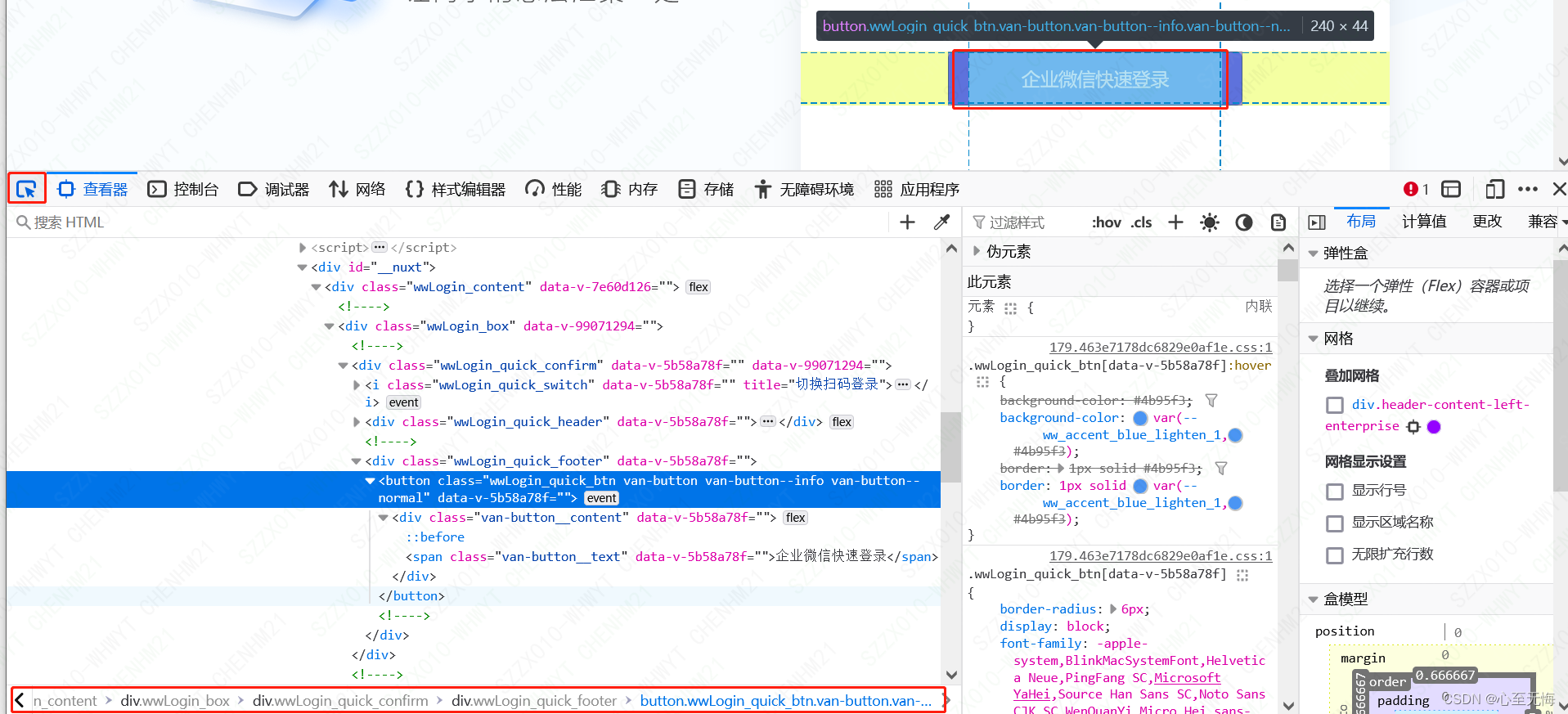
Task: Click the 存储 storage panel icon
Action: [687, 189]
